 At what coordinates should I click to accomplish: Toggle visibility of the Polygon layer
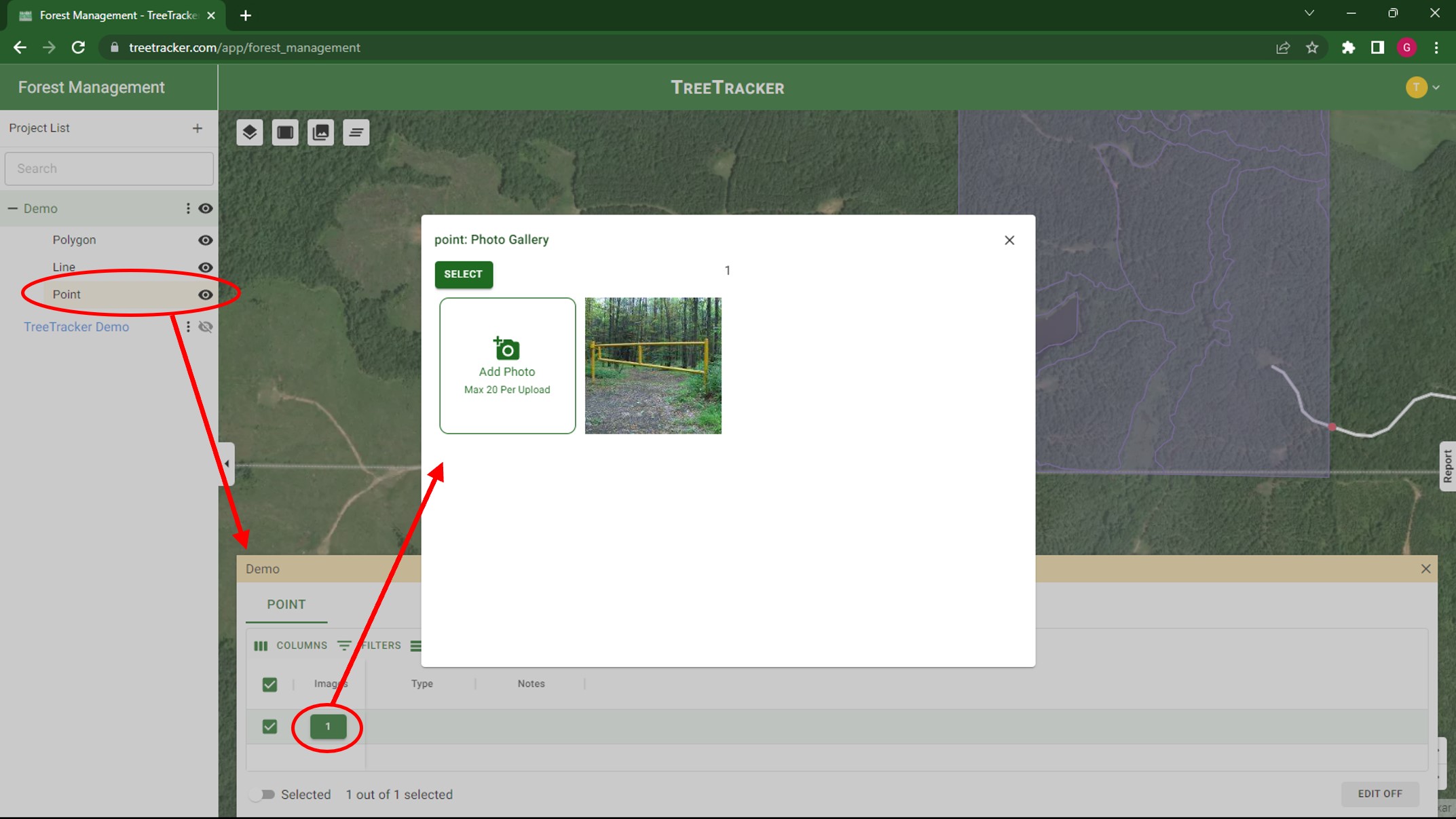pos(205,240)
